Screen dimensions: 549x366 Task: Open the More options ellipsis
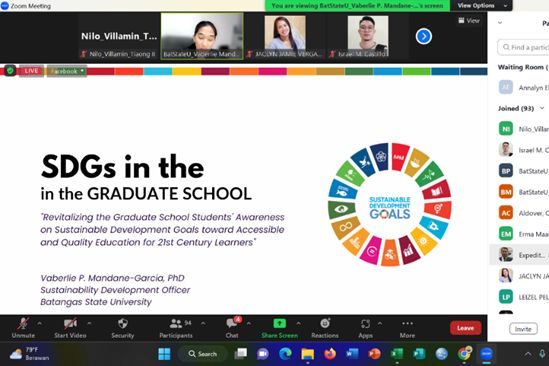click(x=407, y=323)
